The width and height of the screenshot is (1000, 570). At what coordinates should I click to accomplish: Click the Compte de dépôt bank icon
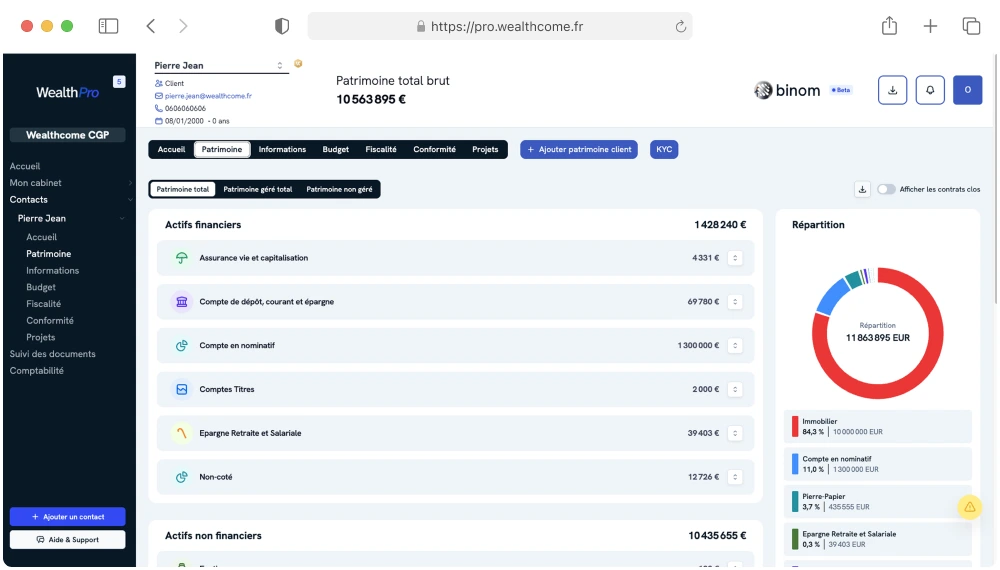point(182,302)
